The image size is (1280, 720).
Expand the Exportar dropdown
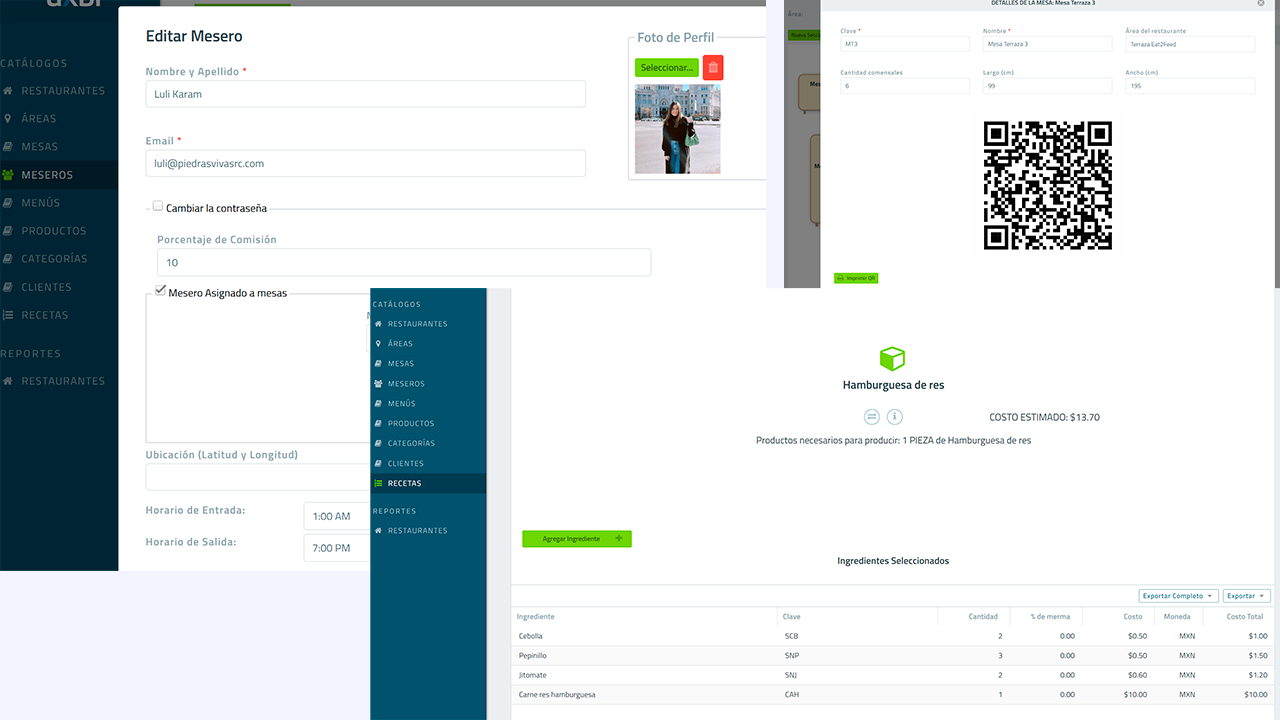click(1246, 595)
